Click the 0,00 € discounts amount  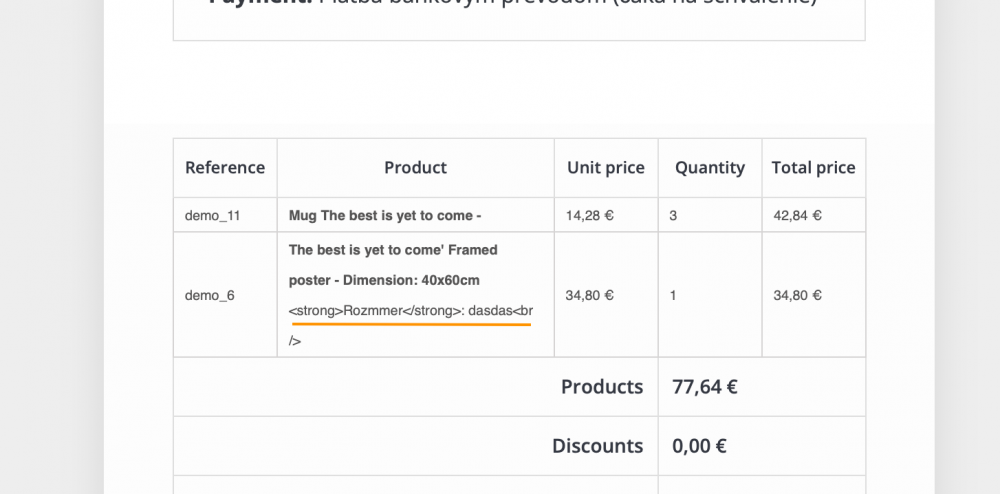pyautogui.click(x=699, y=446)
